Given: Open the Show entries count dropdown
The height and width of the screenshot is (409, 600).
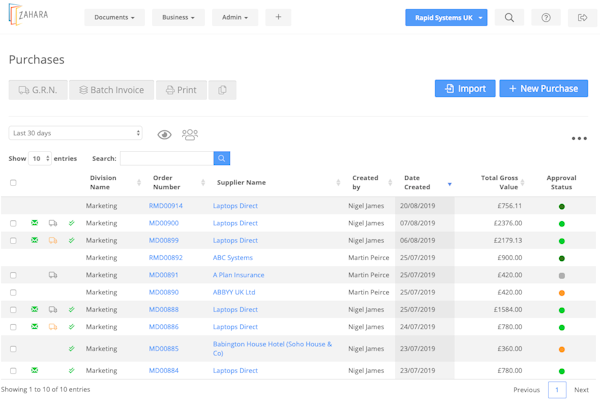Looking at the screenshot, I should (x=40, y=158).
